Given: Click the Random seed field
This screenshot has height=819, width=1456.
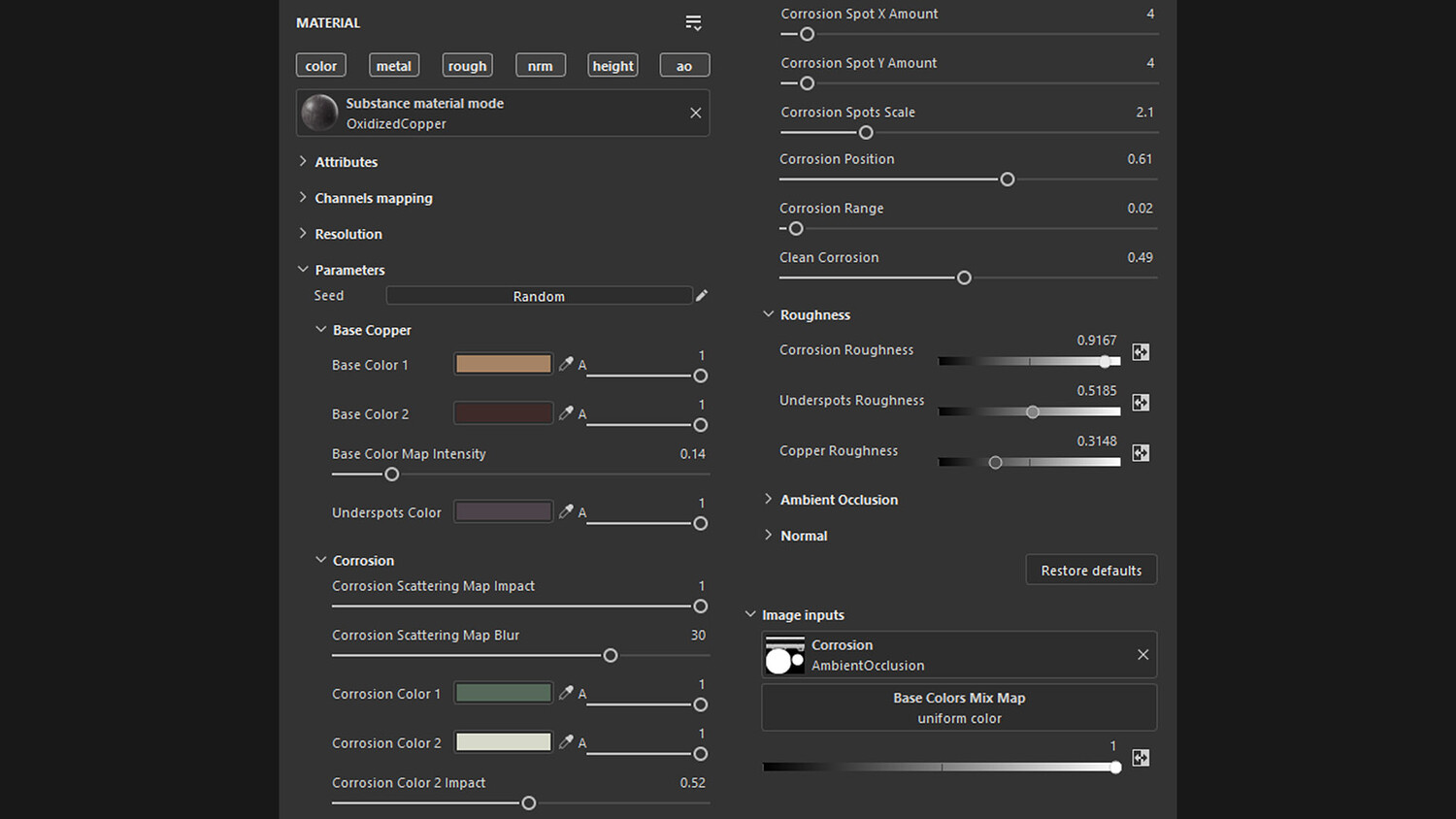Looking at the screenshot, I should pyautogui.click(x=539, y=296).
